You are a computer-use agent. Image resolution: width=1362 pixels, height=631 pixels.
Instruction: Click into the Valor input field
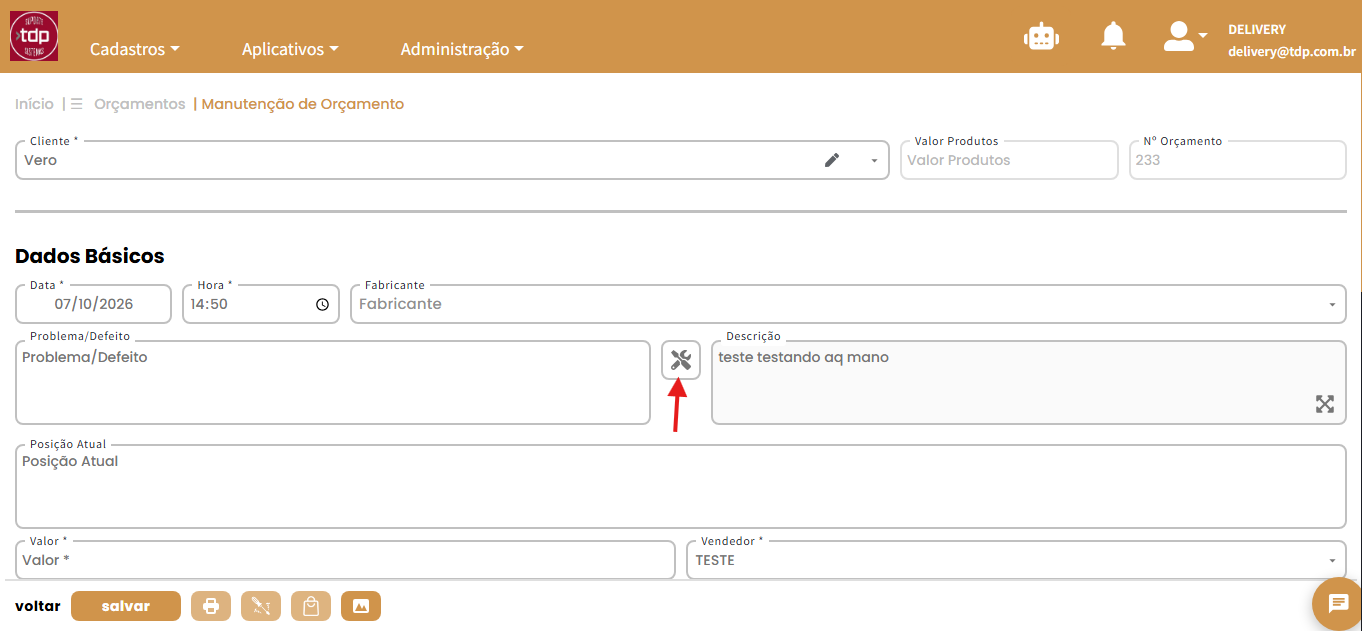tap(346, 560)
